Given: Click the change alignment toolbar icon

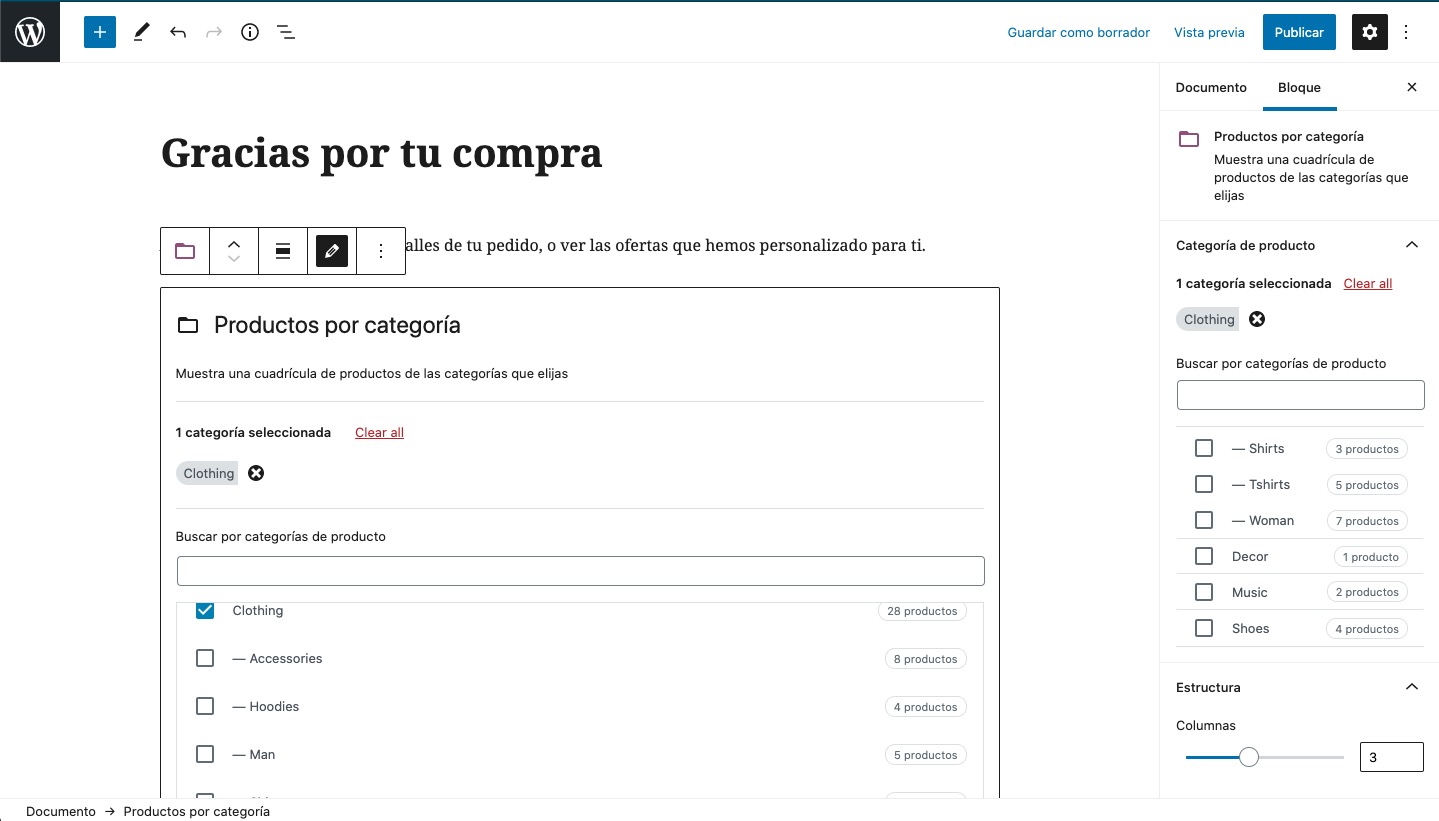Looking at the screenshot, I should (x=283, y=251).
